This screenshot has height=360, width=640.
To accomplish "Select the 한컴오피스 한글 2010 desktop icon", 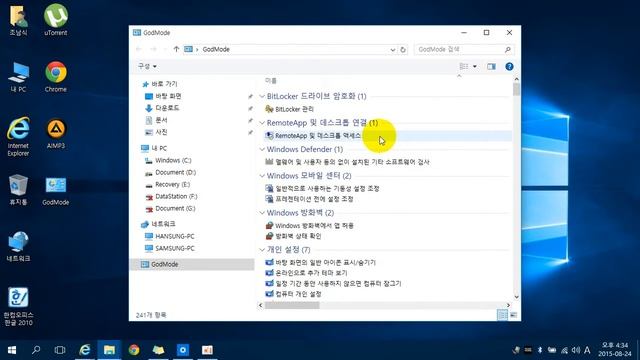I will [x=18, y=306].
